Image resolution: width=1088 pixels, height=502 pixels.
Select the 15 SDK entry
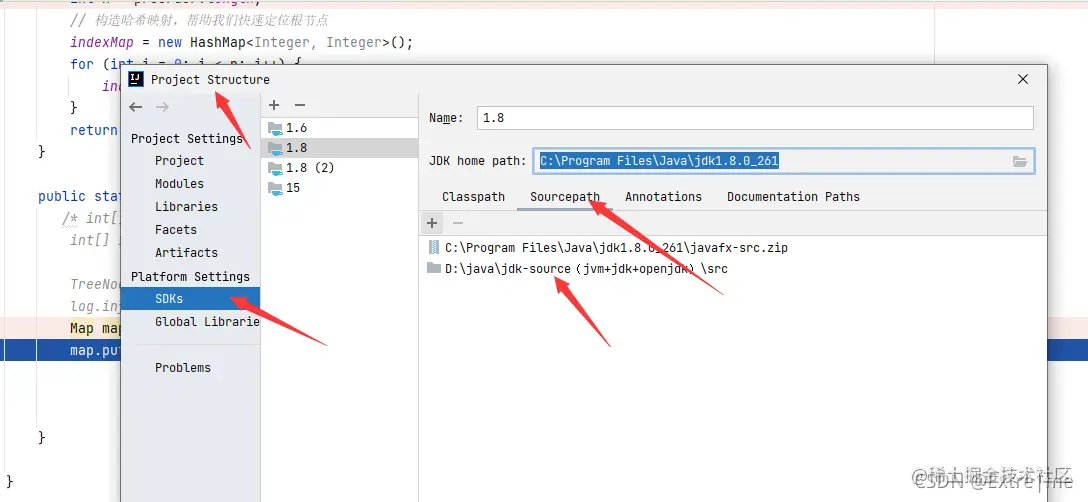339,188
